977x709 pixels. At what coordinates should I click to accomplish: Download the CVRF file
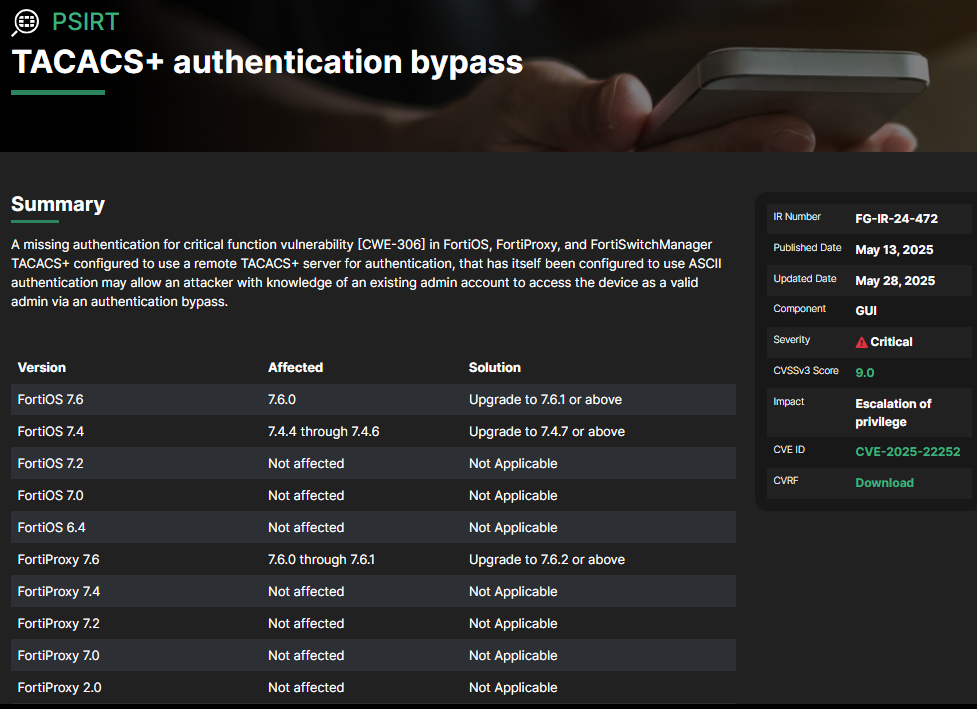click(884, 483)
